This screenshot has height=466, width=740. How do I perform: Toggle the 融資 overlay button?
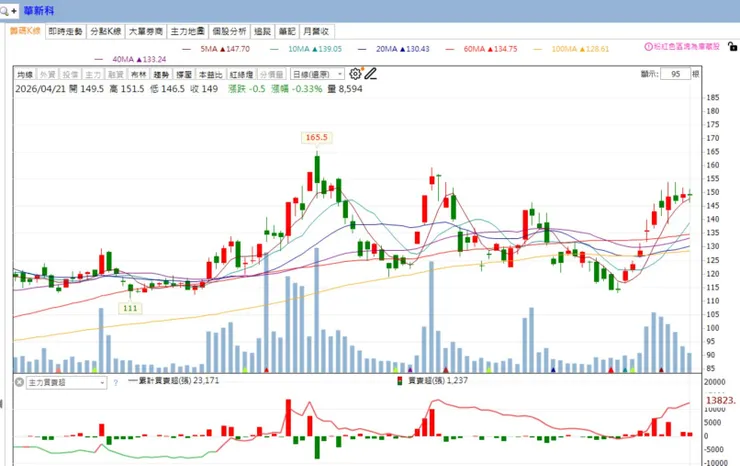click(x=116, y=75)
